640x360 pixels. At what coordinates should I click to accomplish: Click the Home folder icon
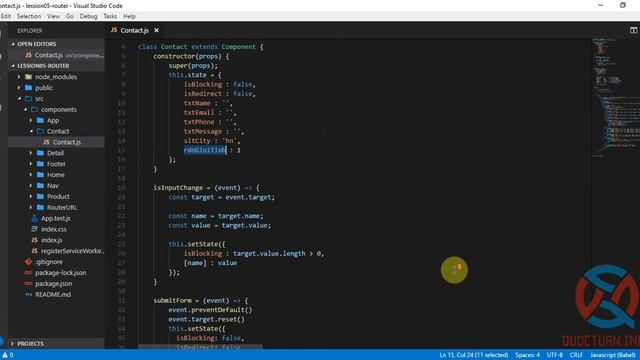tap(40, 175)
